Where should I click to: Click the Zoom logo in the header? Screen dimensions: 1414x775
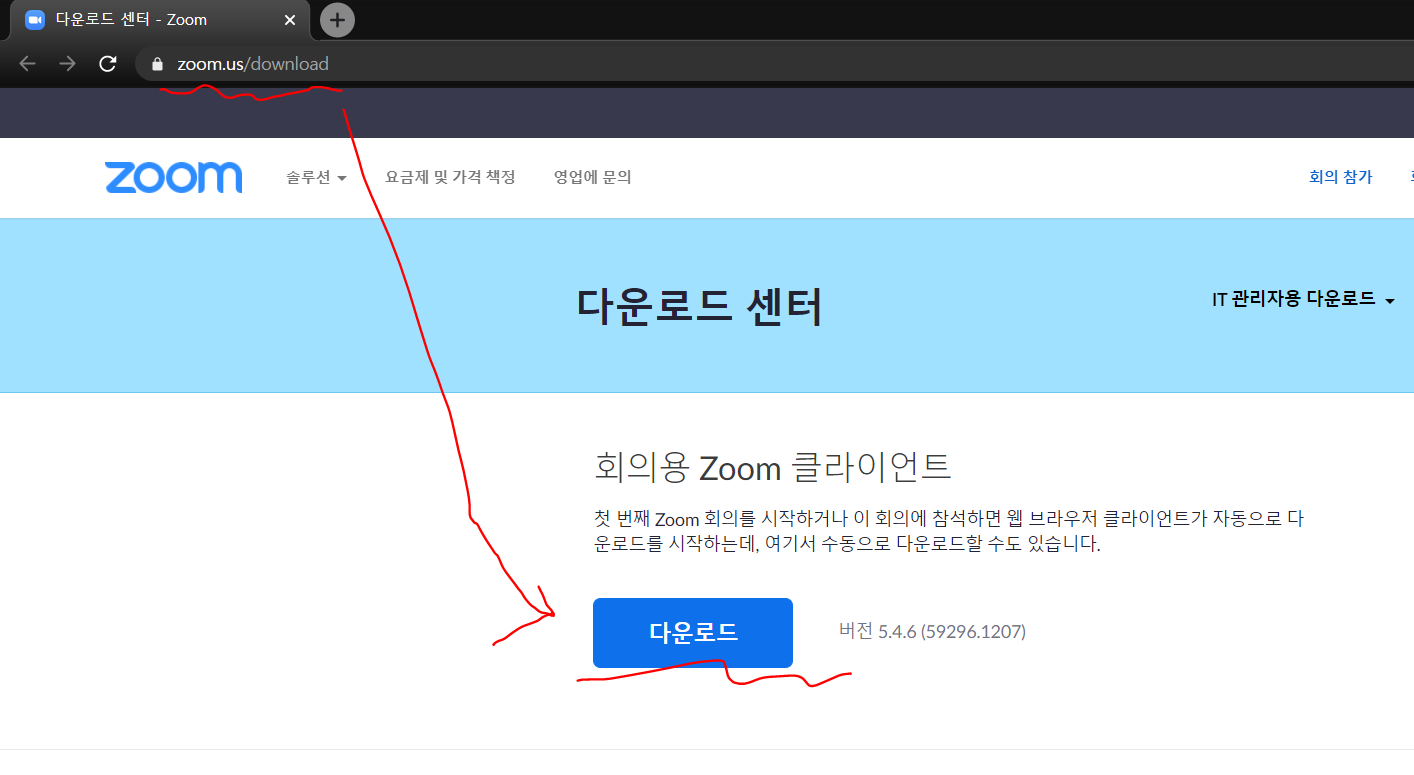point(173,177)
